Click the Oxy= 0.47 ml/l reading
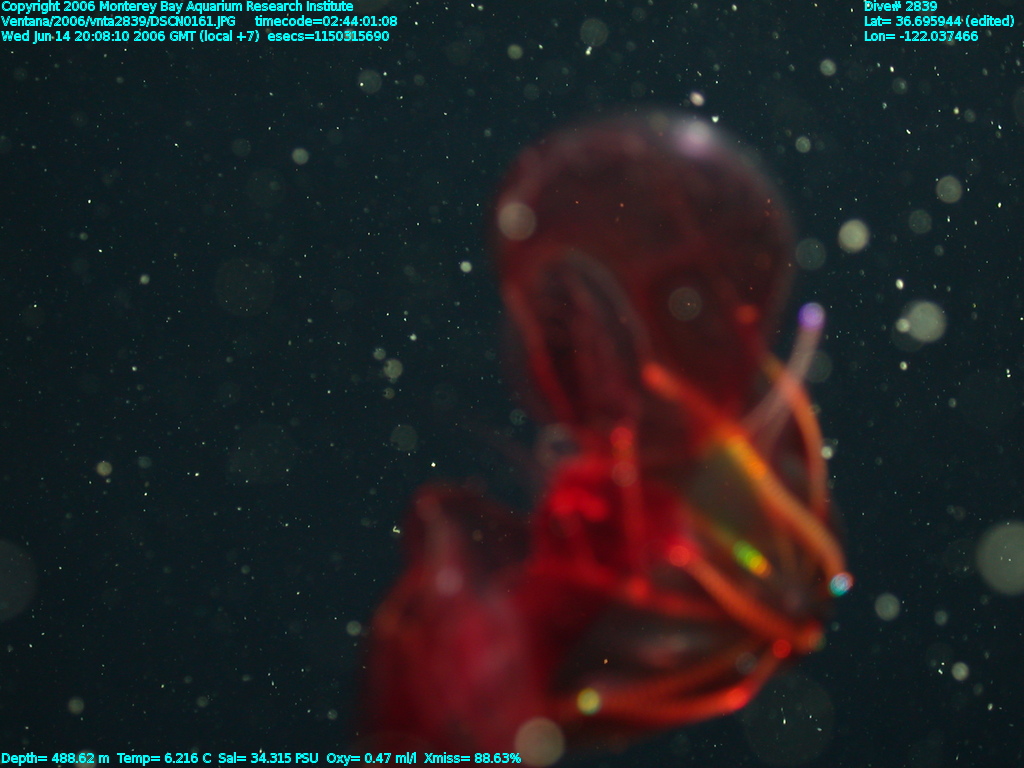Viewport: 1024px width, 768px height. [x=371, y=758]
